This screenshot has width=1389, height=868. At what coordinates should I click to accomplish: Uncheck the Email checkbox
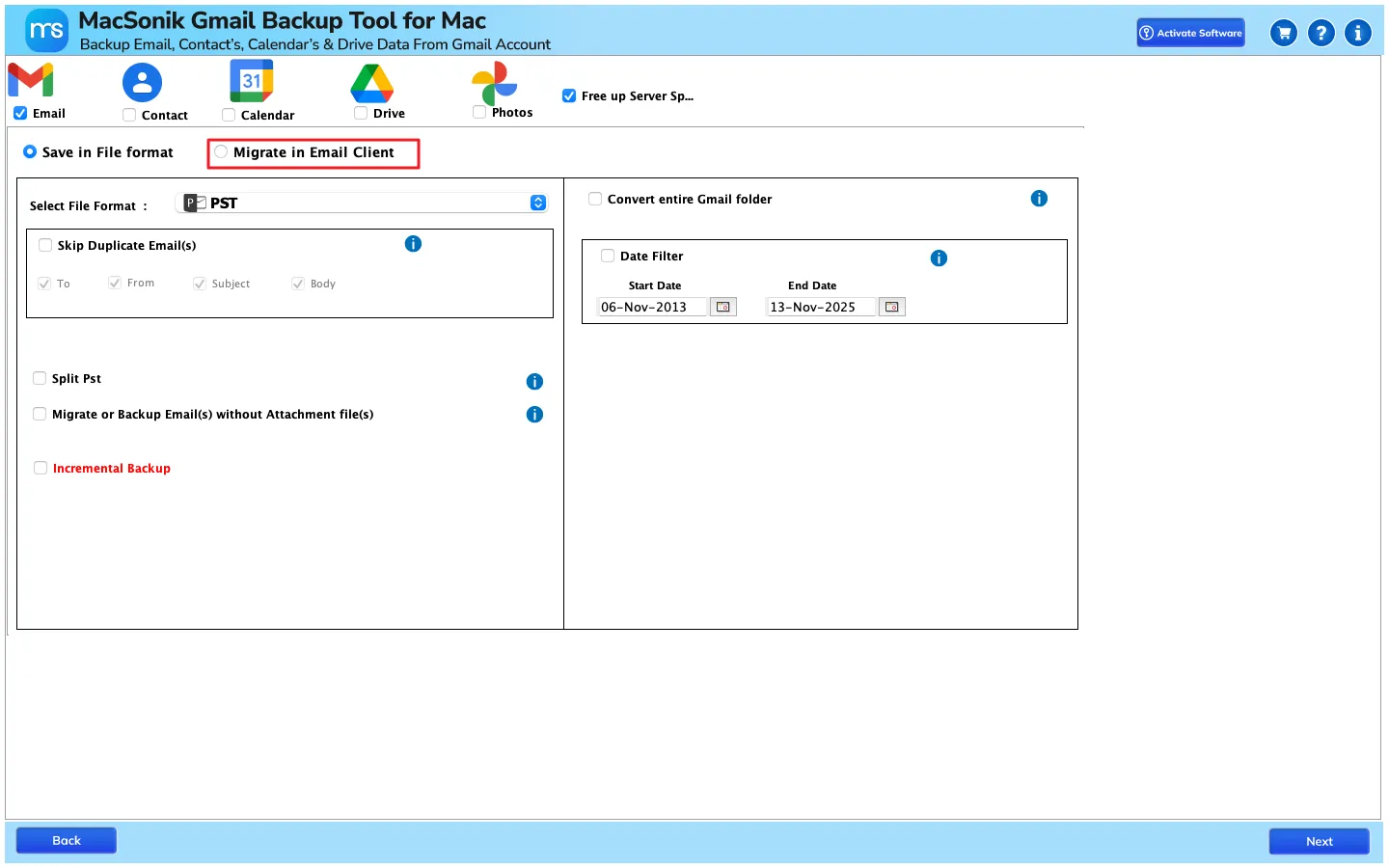pos(20,113)
